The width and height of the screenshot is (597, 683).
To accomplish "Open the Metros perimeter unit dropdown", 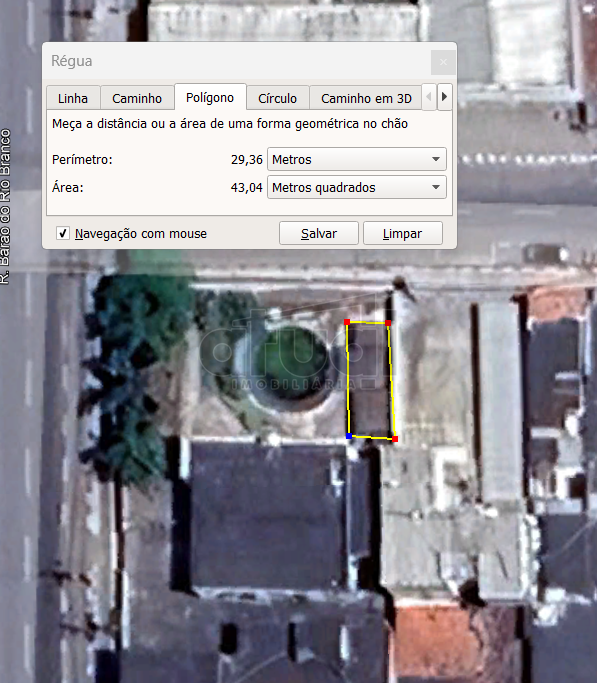I will [x=357, y=159].
